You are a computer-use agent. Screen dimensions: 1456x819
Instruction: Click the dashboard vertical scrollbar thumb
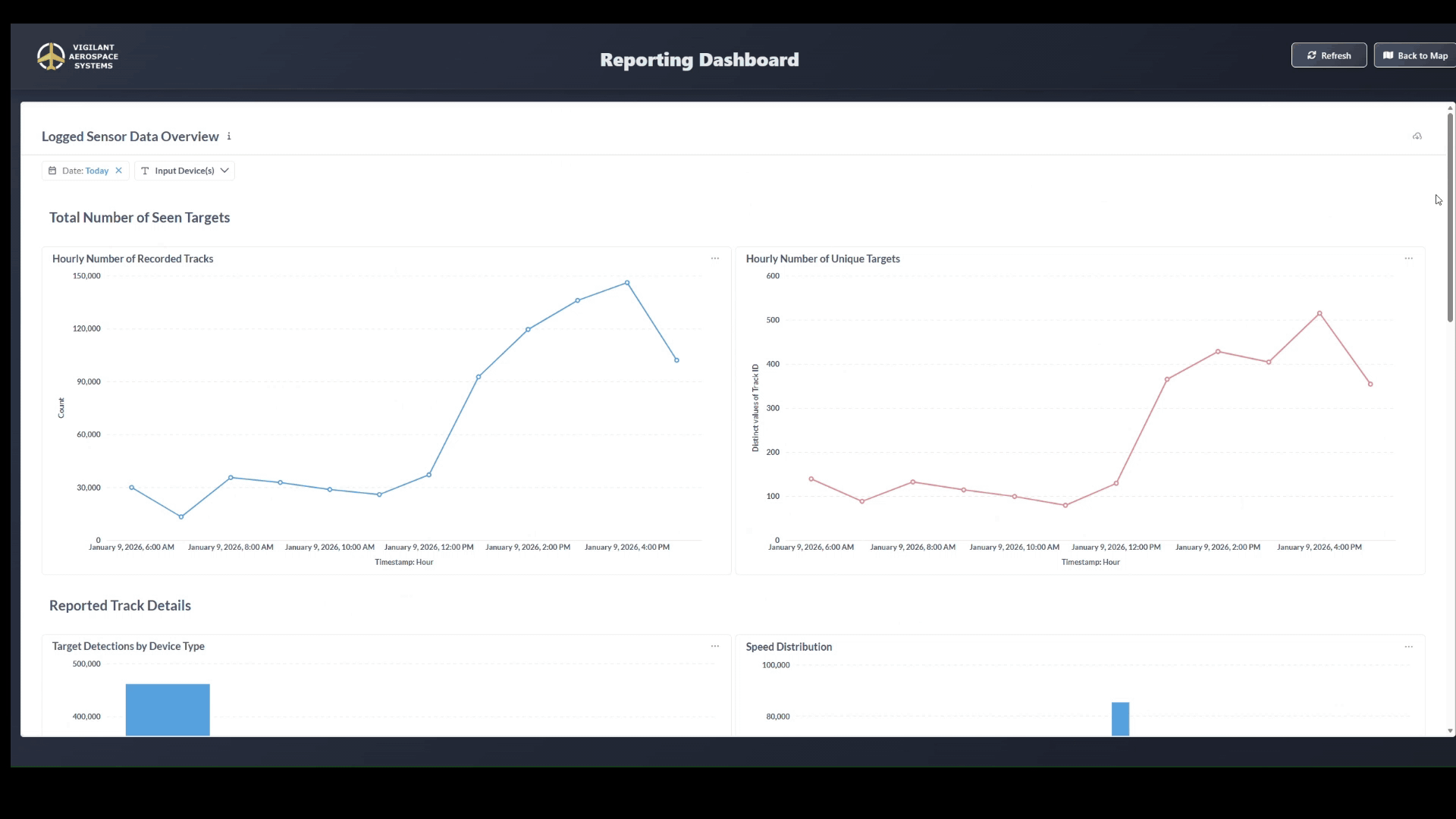pyautogui.click(x=1450, y=216)
